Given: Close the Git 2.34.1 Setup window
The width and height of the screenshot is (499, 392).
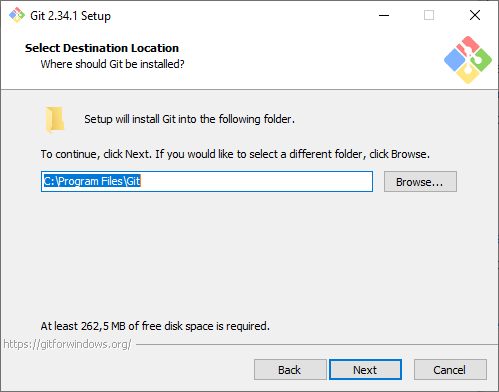Looking at the screenshot, I should coord(475,15).
